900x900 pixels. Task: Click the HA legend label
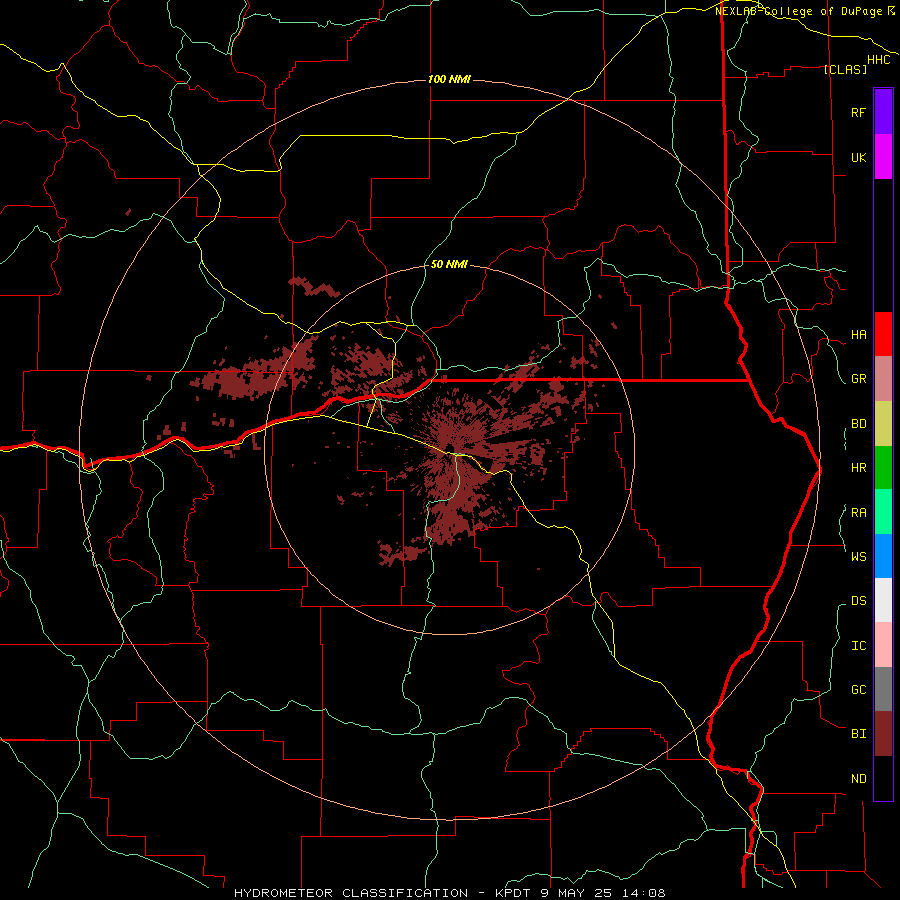[x=858, y=335]
